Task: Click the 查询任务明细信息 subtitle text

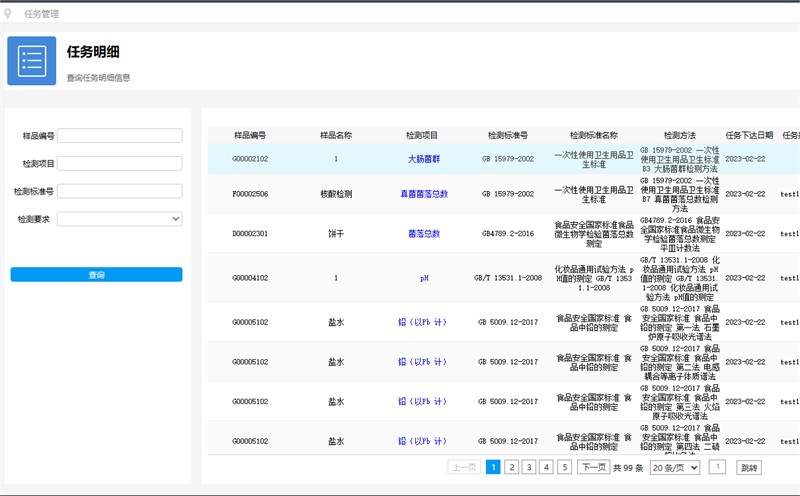Action: [x=98, y=78]
